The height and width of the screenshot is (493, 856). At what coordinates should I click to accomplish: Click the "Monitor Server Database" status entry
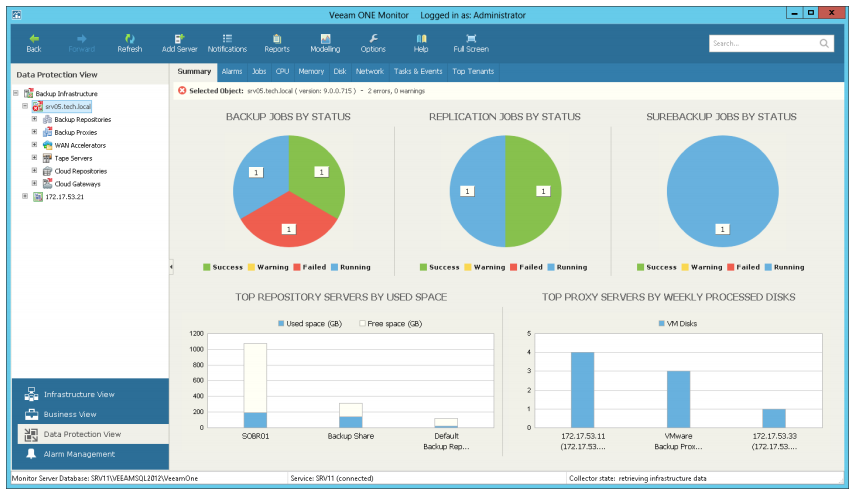pyautogui.click(x=105, y=478)
